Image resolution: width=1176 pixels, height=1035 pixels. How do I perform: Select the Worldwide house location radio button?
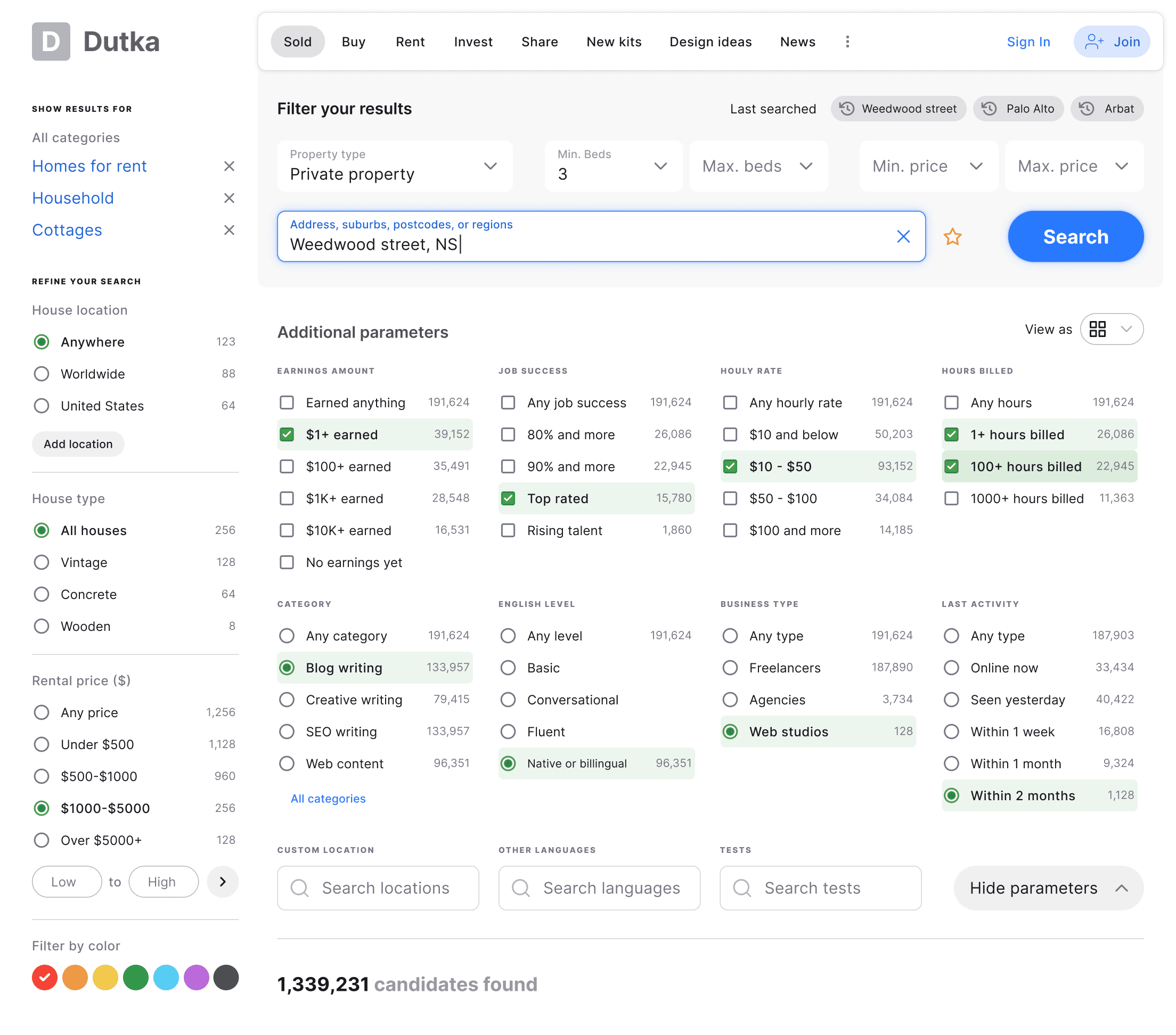coord(42,374)
